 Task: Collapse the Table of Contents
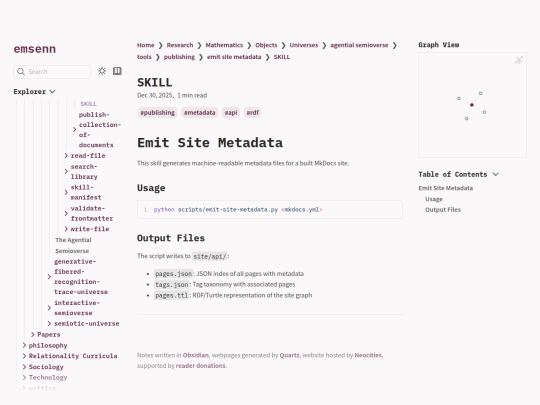[459, 174]
